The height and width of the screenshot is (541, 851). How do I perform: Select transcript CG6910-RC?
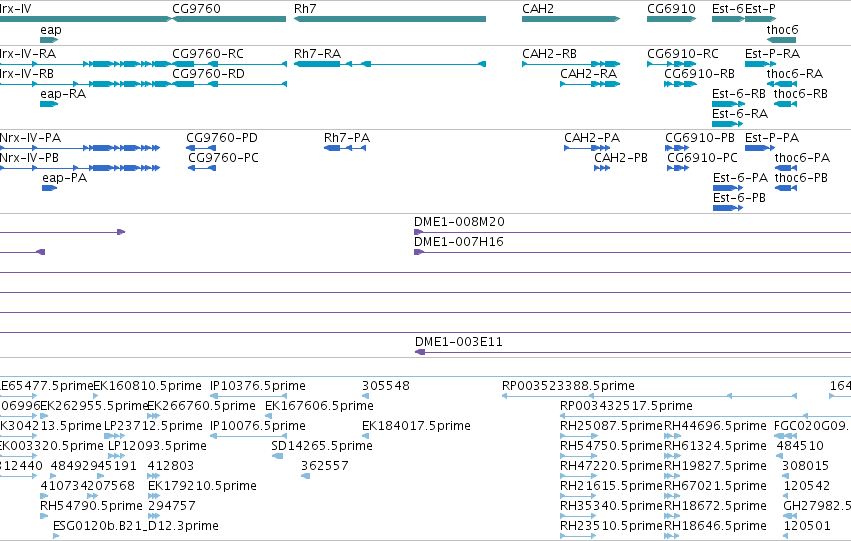671,64
